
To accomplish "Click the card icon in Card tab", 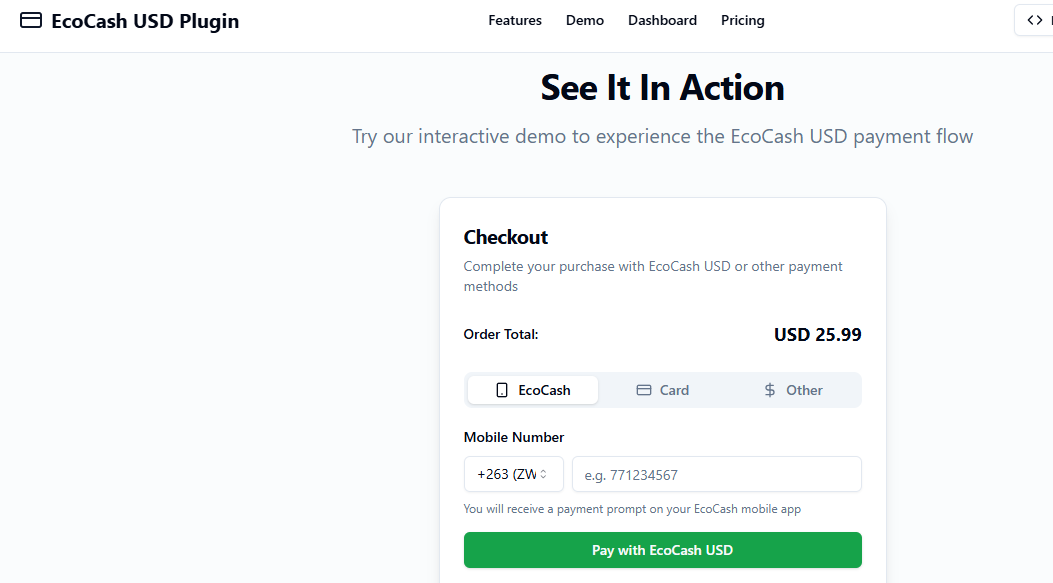I will (x=643, y=390).
